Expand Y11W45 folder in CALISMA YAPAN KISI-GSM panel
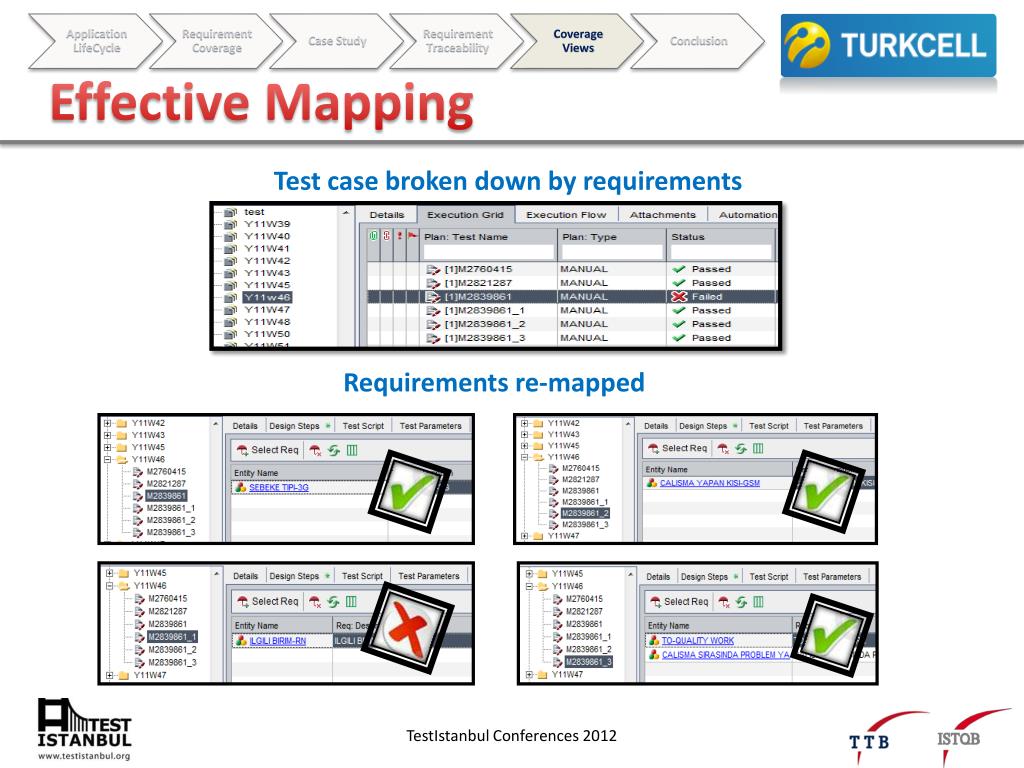The height and width of the screenshot is (768, 1024). [x=524, y=445]
